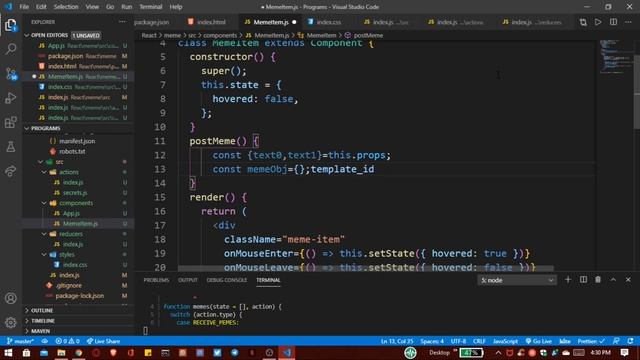640x360 pixels.
Task: Switch to the OUTPUT panel tab
Action: click(x=188, y=280)
